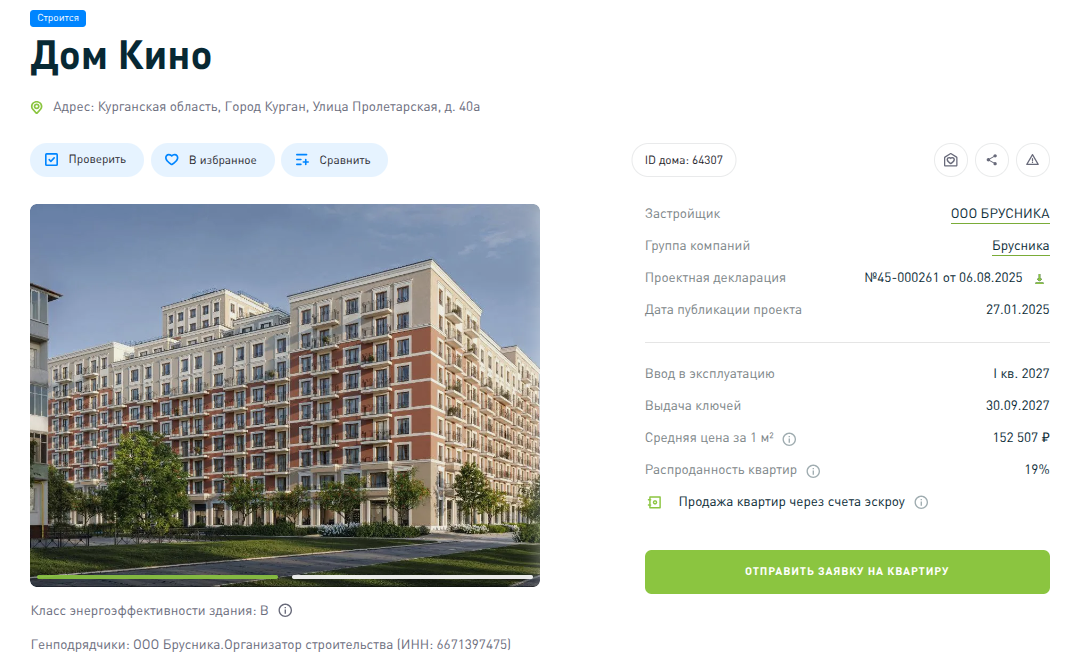1089x665 pixels.
Task: Add house to Сравнить list
Action: point(335,160)
